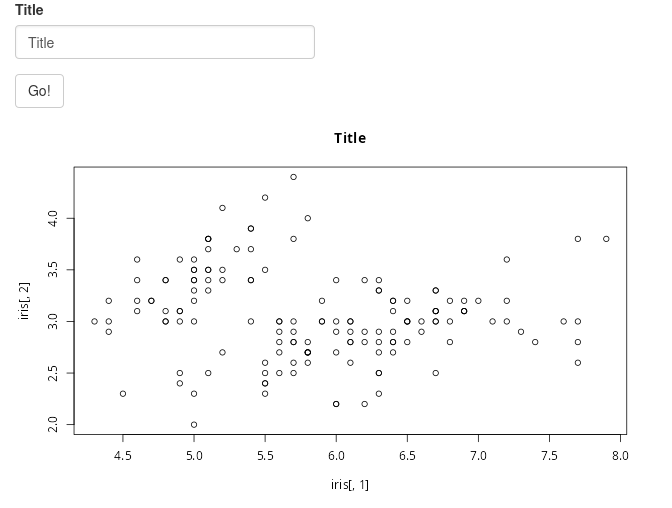This screenshot has width=672, height=508.
Task: Click the y-axis tick label 4.0
Action: [53, 218]
